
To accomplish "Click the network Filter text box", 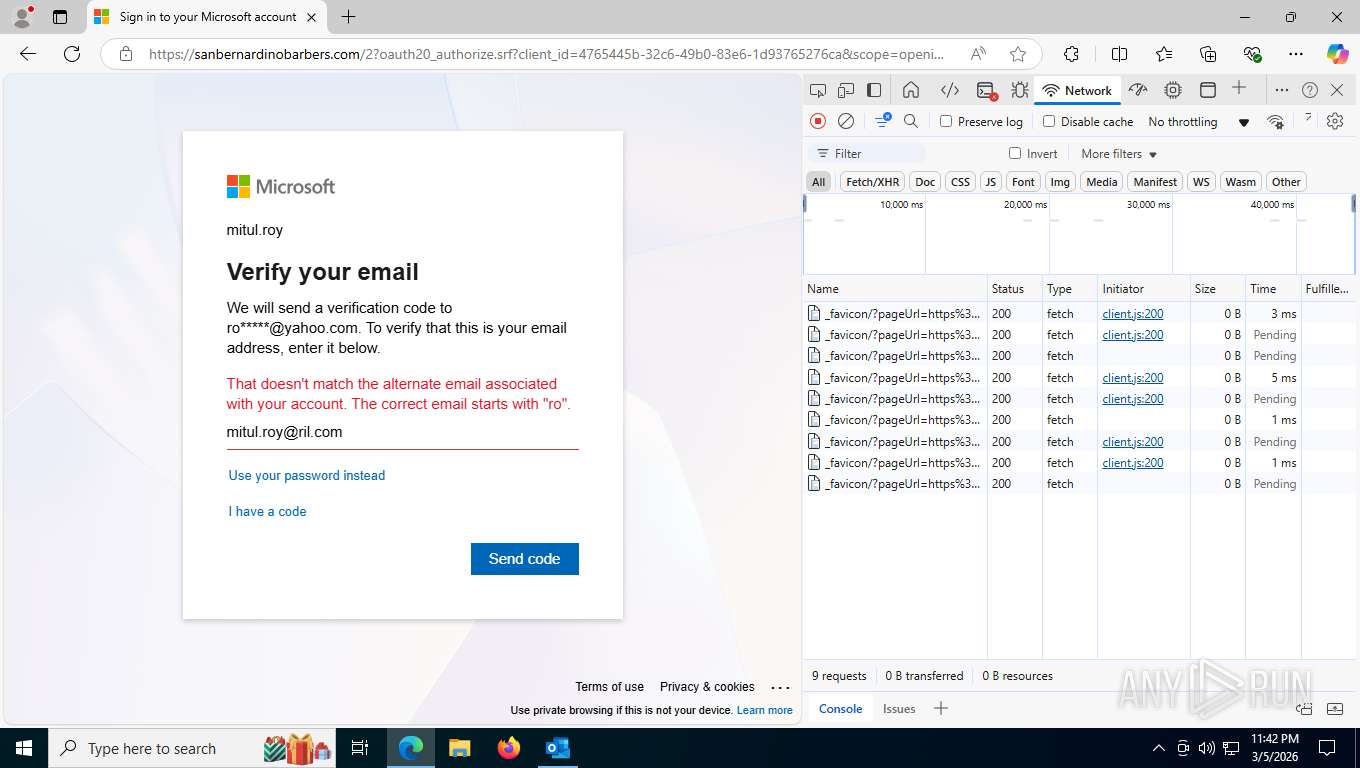I will [866, 153].
